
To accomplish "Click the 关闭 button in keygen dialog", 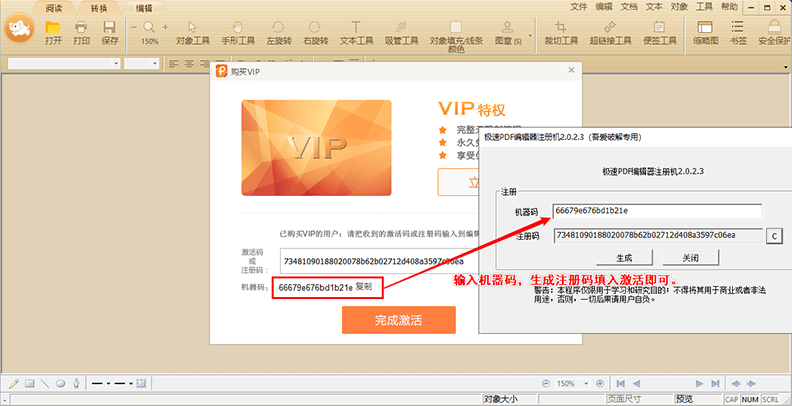I will [691, 257].
